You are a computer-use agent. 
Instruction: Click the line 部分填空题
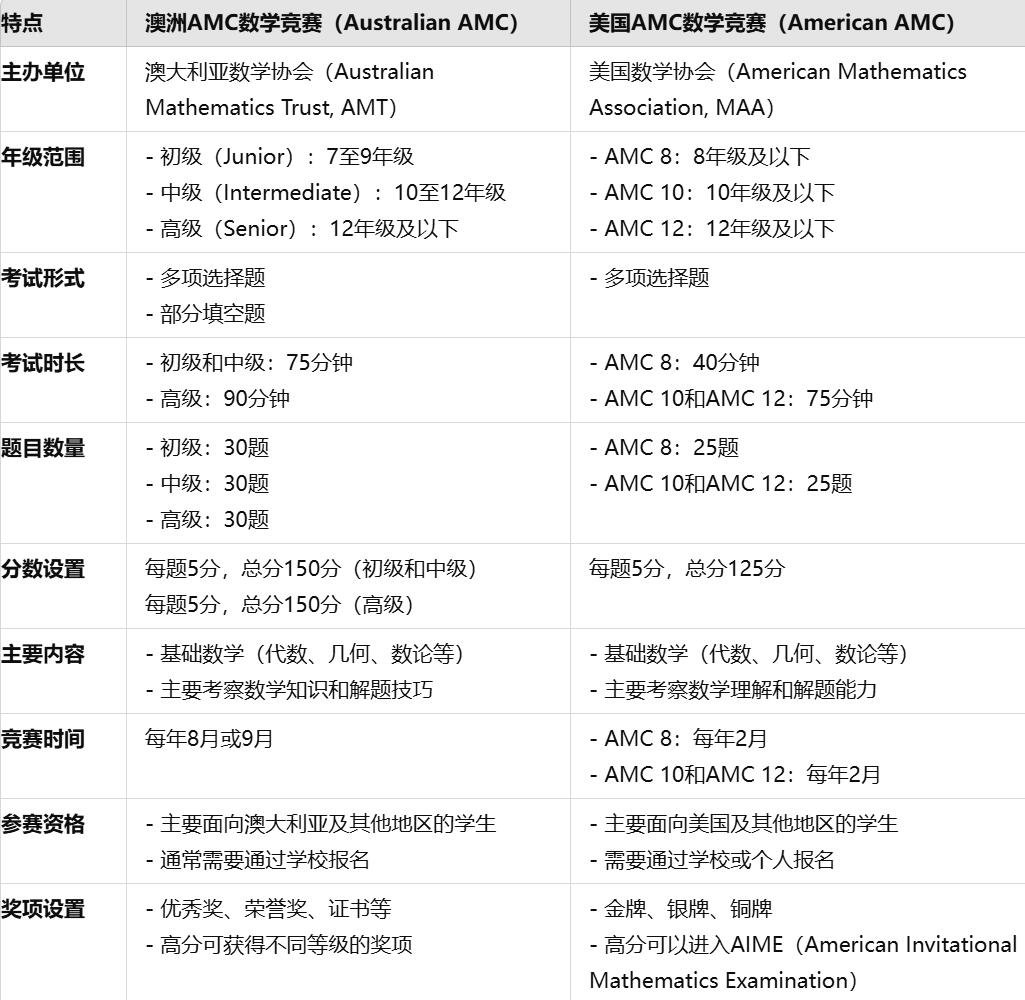pyautogui.click(x=205, y=313)
